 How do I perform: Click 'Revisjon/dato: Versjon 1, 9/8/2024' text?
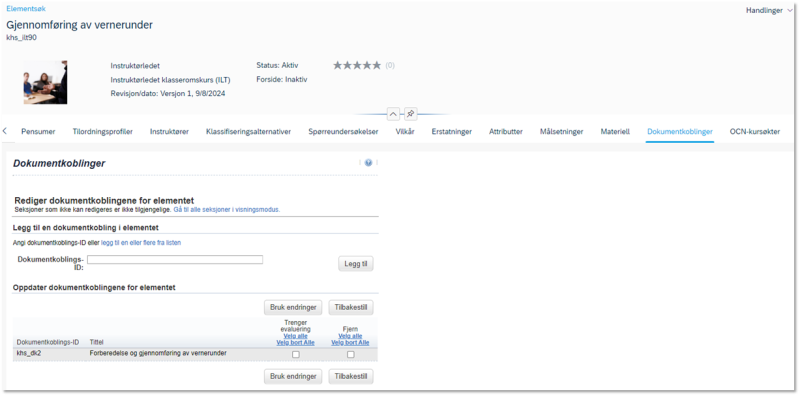tap(168, 94)
